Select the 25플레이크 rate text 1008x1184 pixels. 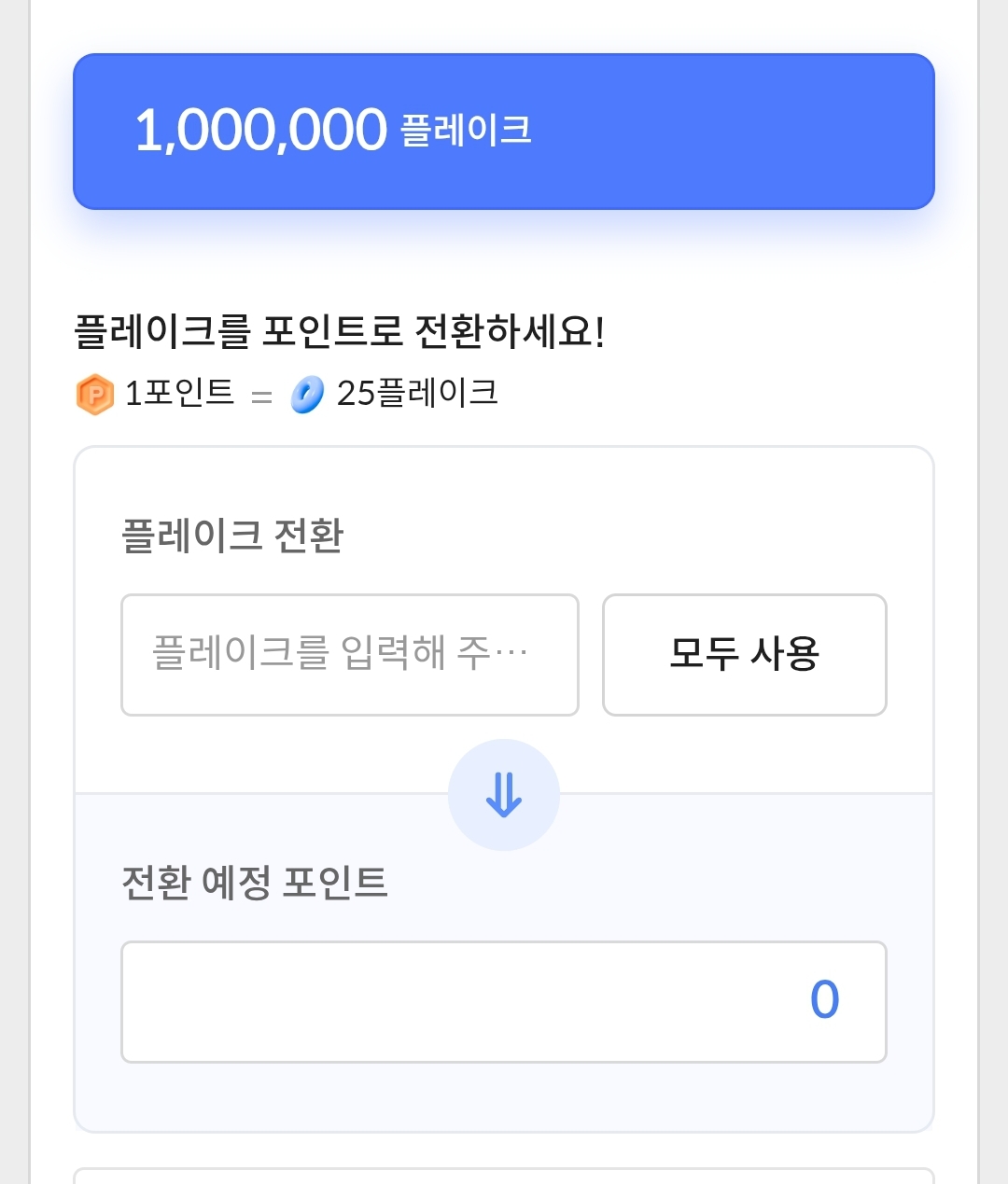pos(417,393)
